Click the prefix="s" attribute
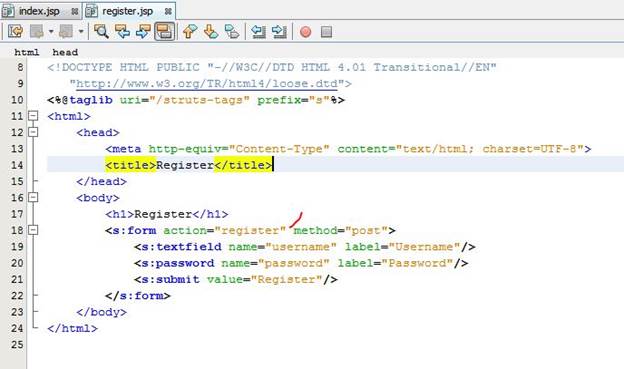 tap(293, 100)
